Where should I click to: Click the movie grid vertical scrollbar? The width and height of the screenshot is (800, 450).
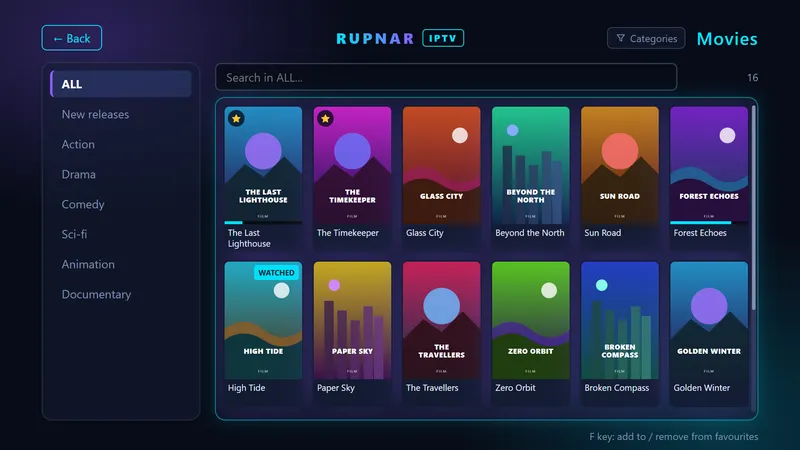[754, 207]
